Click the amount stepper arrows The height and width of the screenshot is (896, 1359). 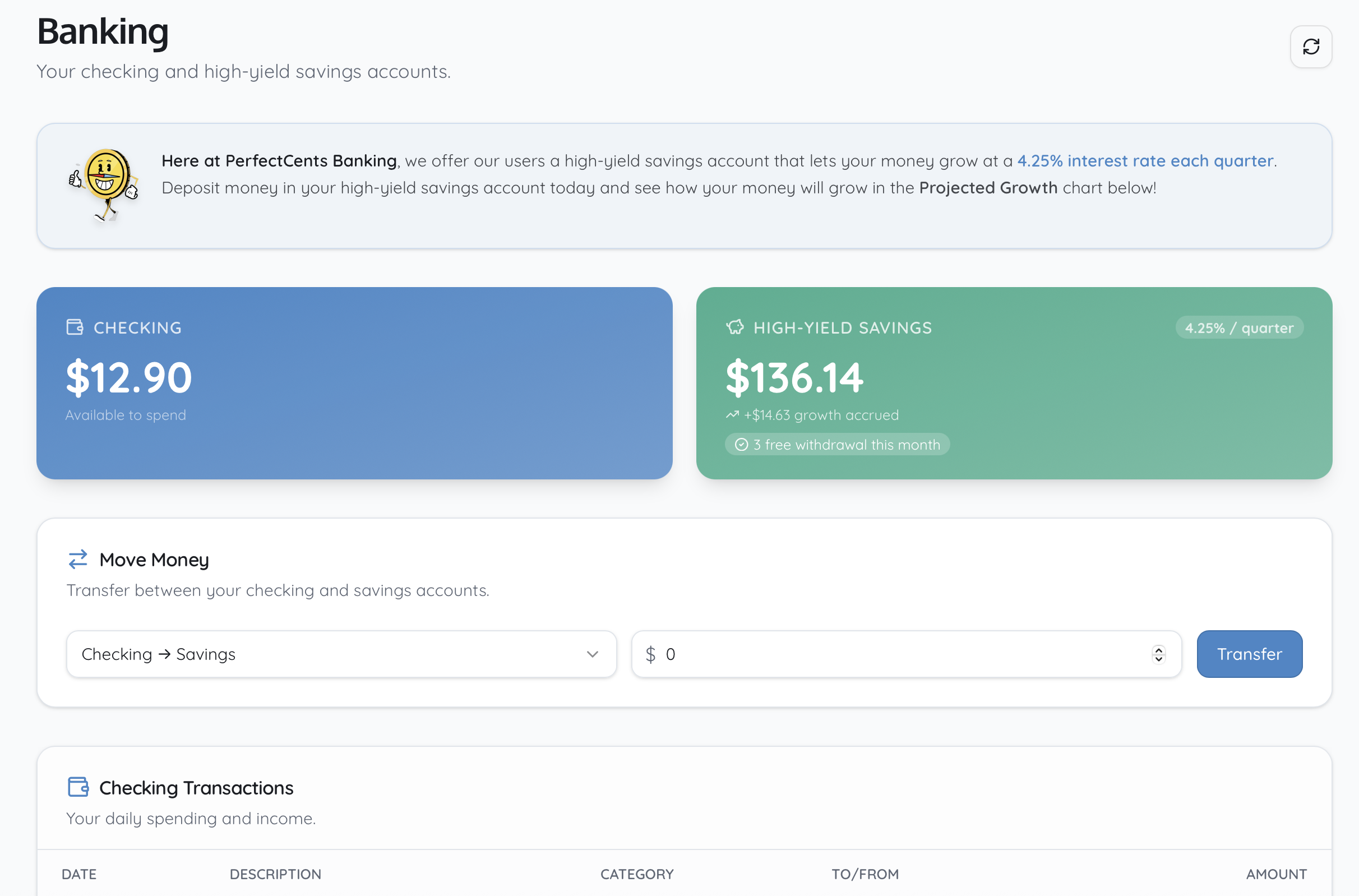click(1158, 654)
